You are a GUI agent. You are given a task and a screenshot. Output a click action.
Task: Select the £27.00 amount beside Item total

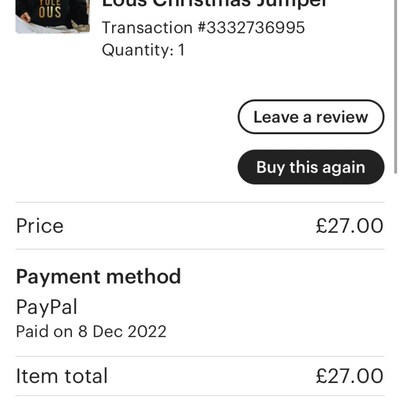tap(350, 376)
